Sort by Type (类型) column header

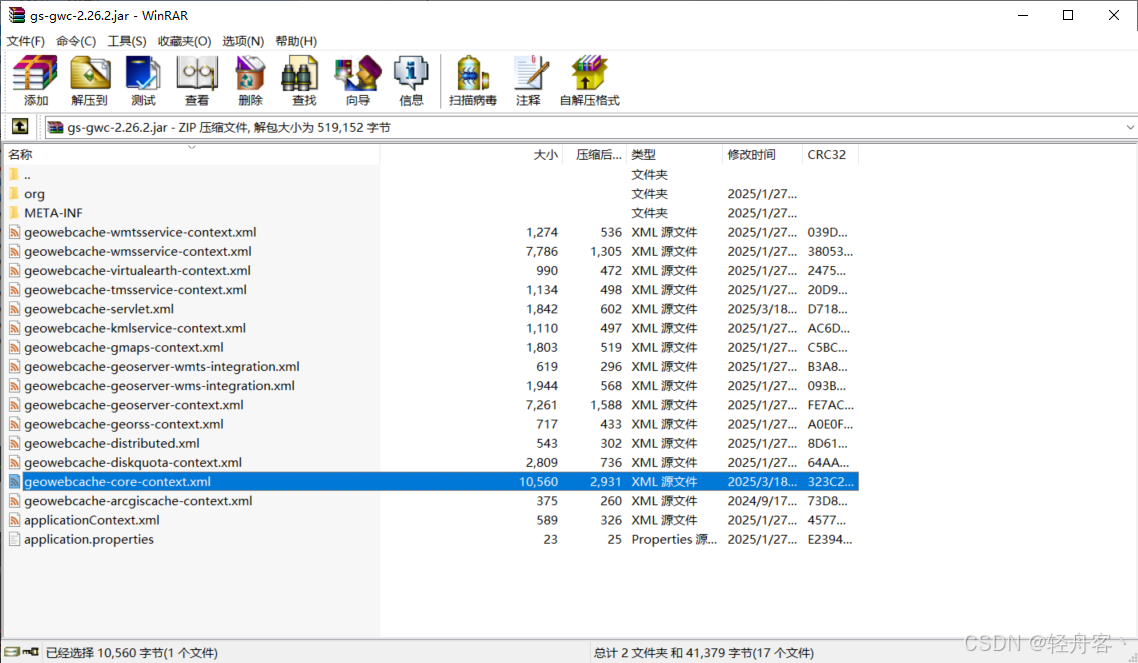point(674,155)
